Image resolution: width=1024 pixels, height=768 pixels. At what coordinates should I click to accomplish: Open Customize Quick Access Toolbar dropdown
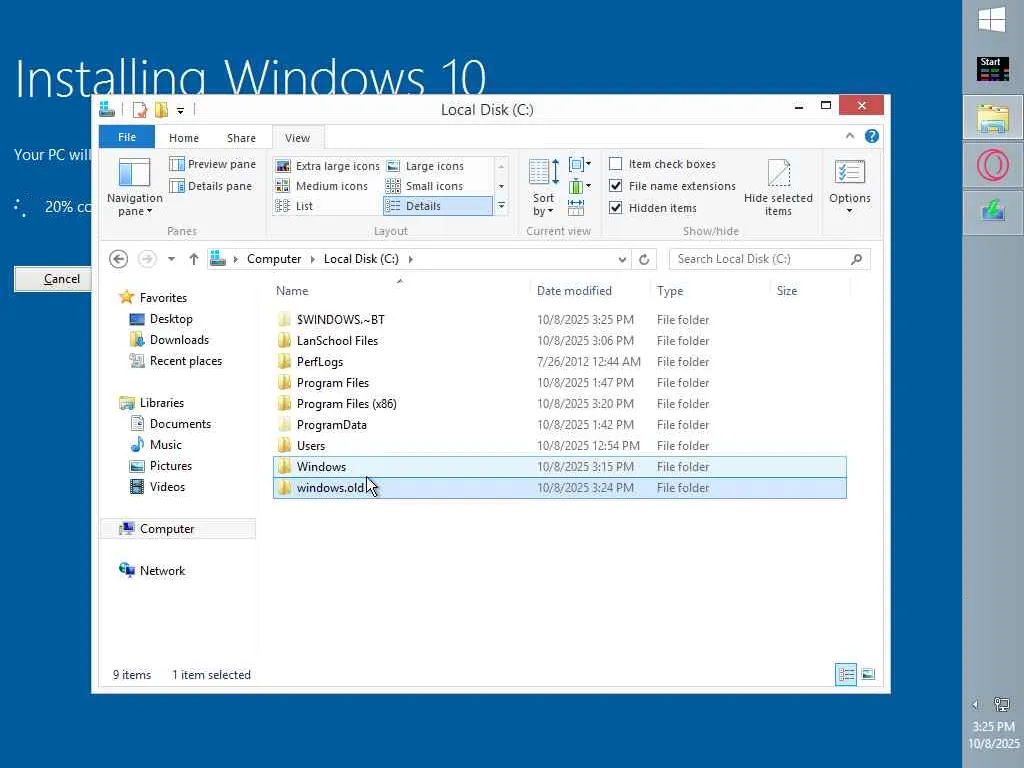pyautogui.click(x=180, y=110)
